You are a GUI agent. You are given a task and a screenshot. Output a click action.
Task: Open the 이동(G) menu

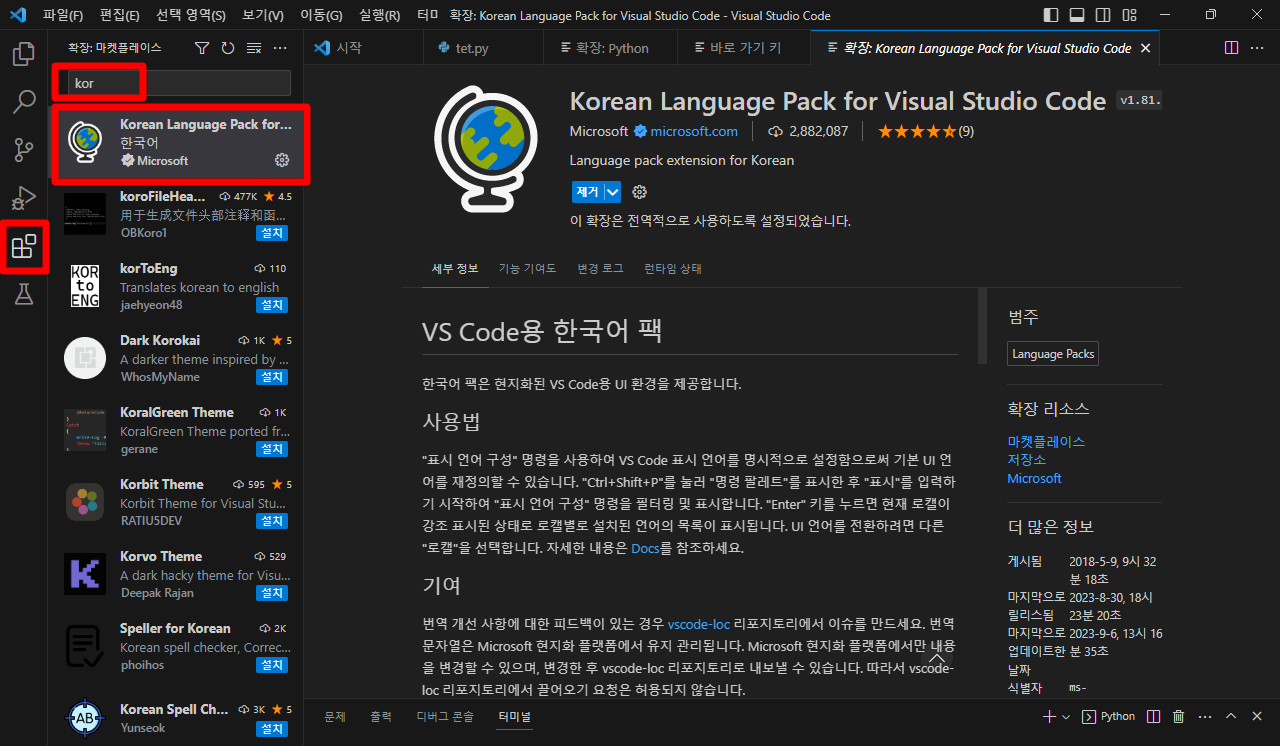point(321,15)
